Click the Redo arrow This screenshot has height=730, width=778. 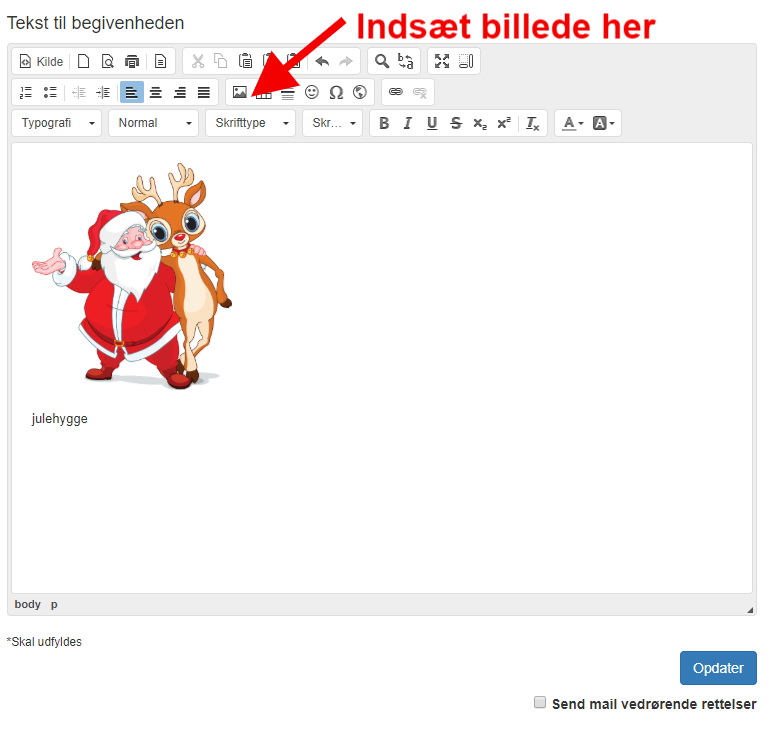pos(346,62)
